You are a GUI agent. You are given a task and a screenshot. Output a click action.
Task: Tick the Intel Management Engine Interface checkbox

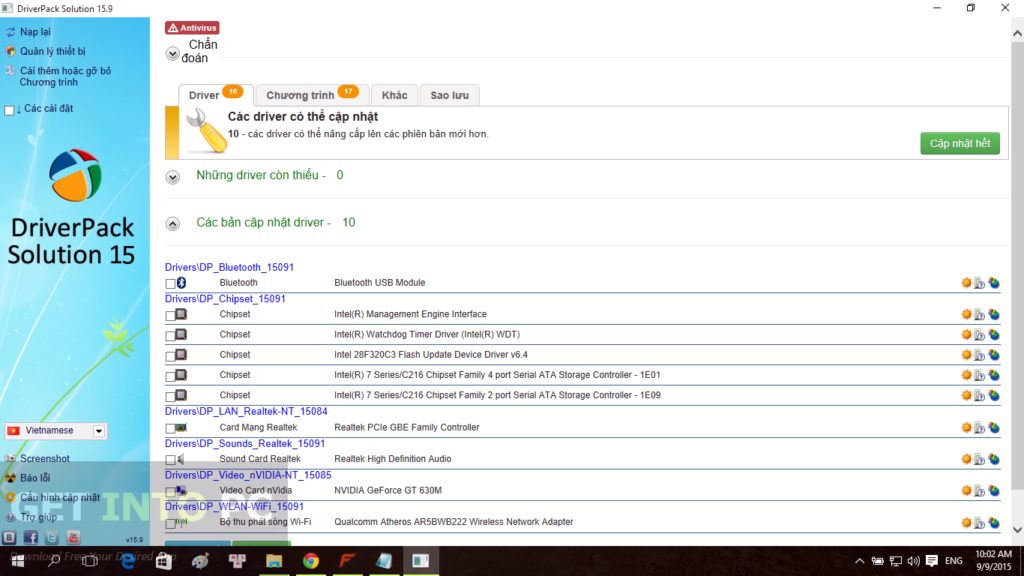(x=170, y=315)
